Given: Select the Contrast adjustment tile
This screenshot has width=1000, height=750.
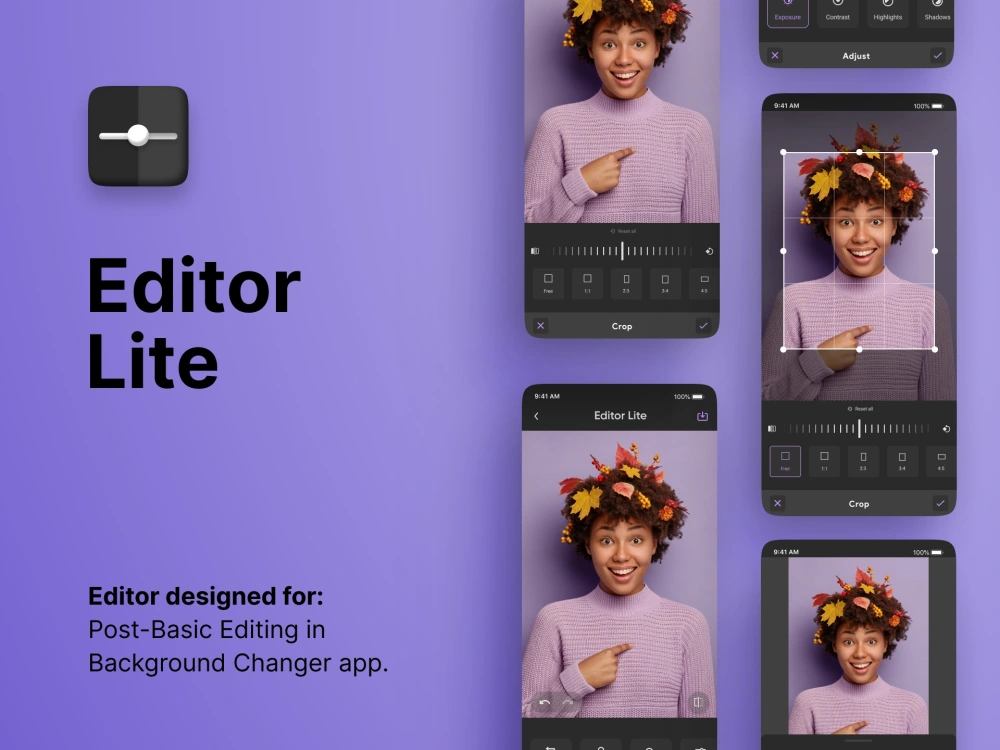Looking at the screenshot, I should [837, 13].
